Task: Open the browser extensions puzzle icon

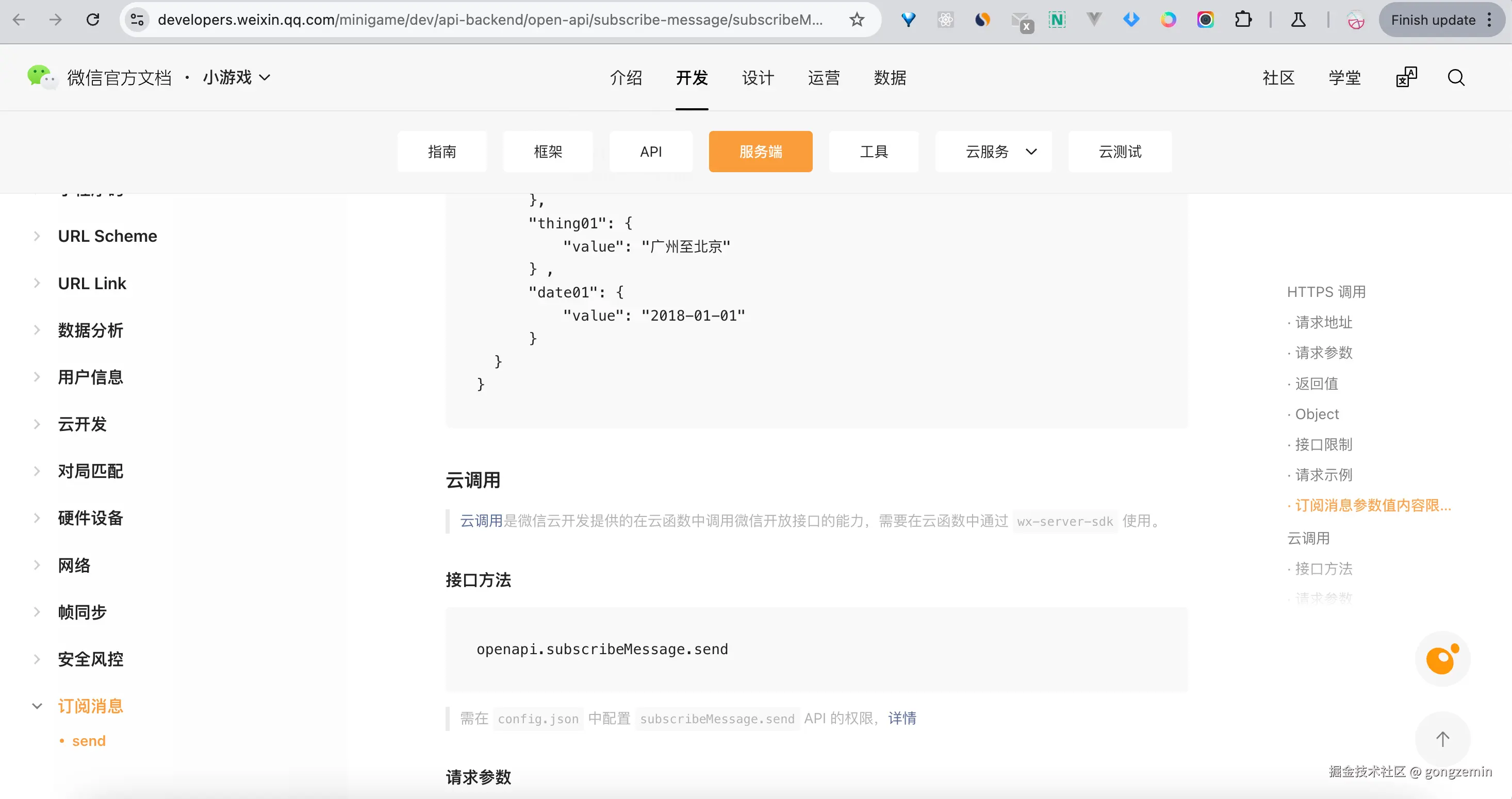Action: (1243, 20)
